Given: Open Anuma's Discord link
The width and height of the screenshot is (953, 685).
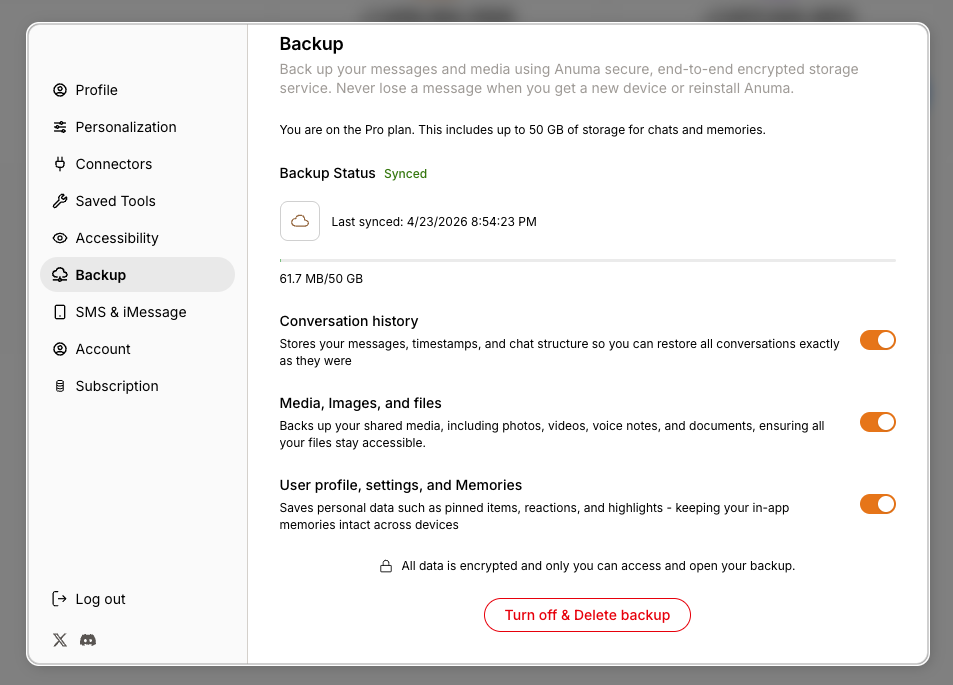Looking at the screenshot, I should (88, 640).
